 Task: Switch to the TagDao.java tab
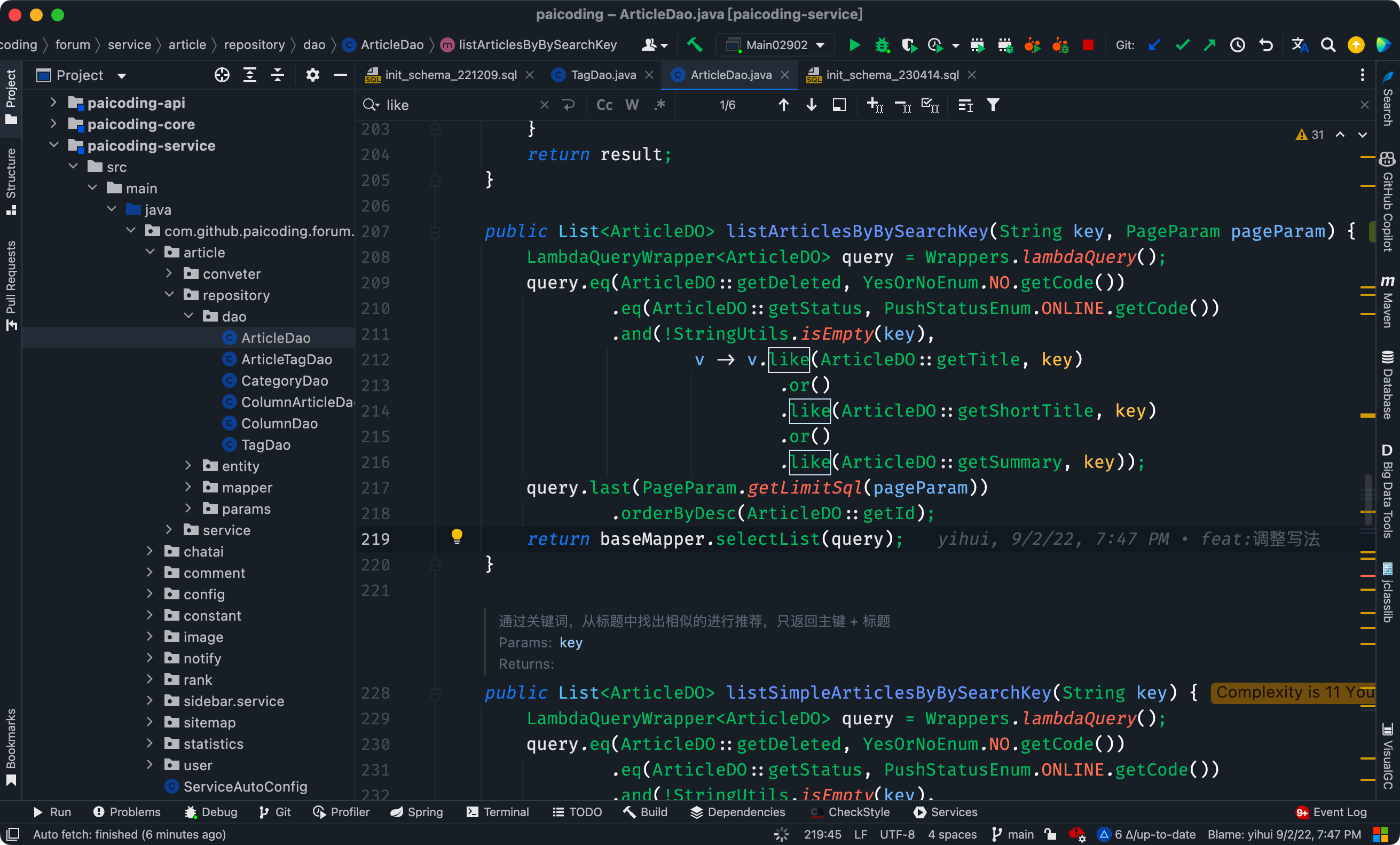[x=603, y=75]
